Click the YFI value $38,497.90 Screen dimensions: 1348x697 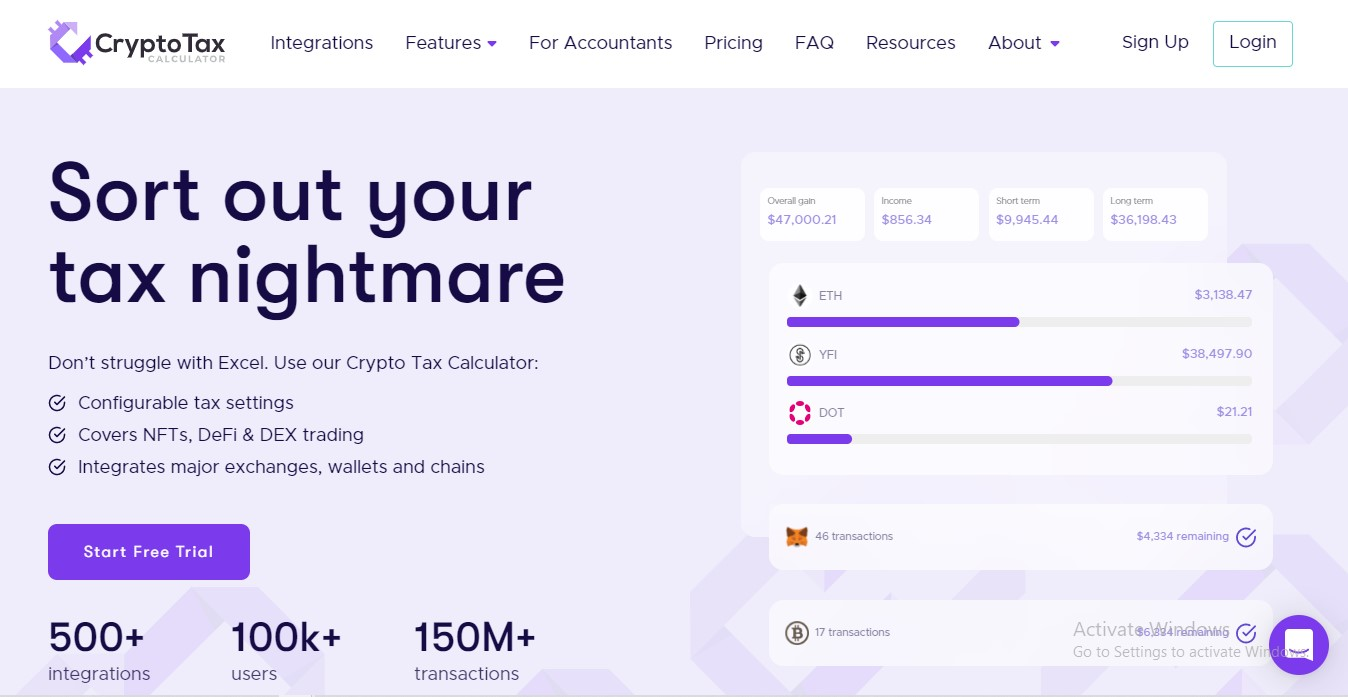[1217, 354]
